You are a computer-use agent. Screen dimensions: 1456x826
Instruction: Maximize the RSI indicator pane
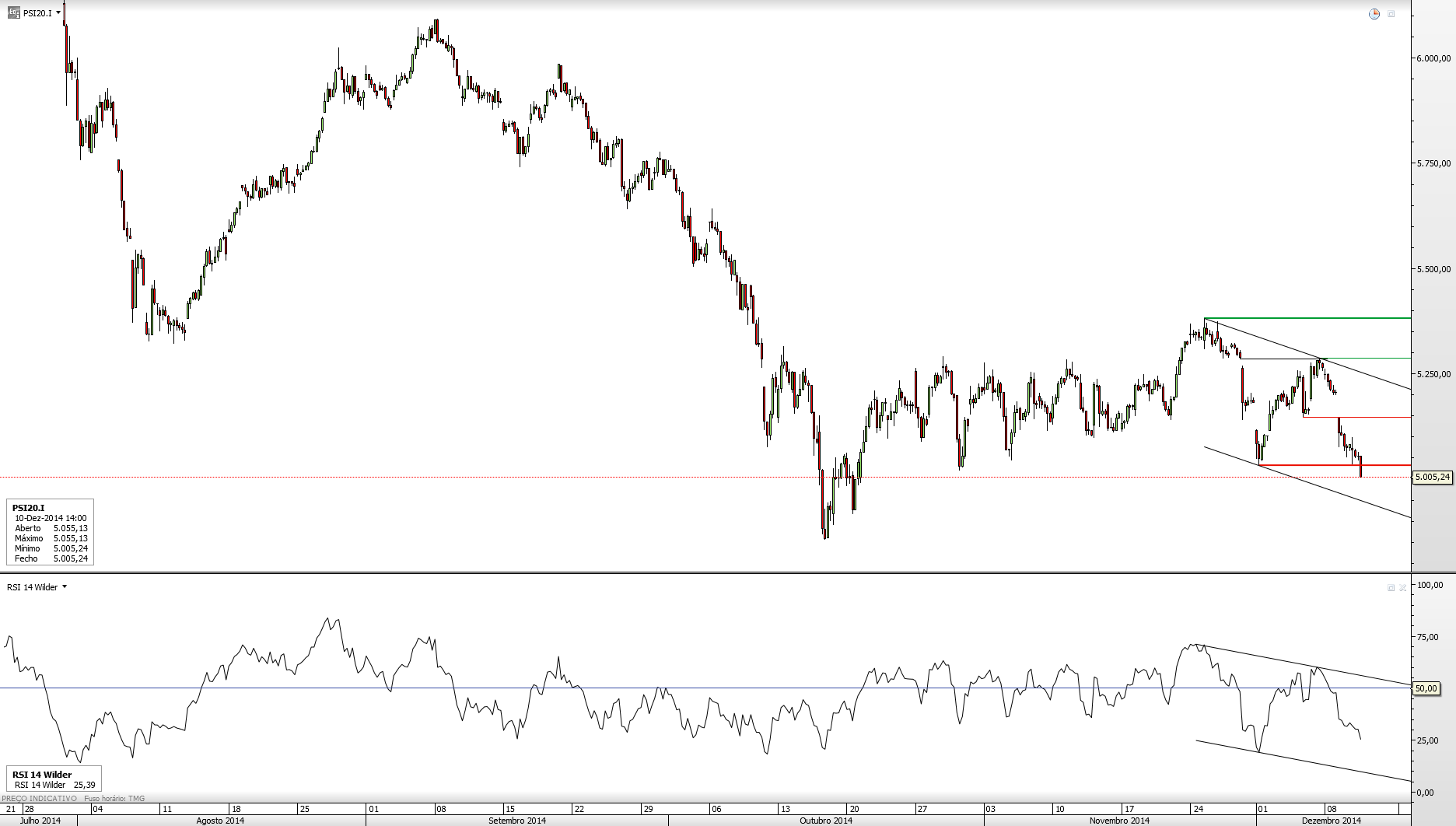1391,588
